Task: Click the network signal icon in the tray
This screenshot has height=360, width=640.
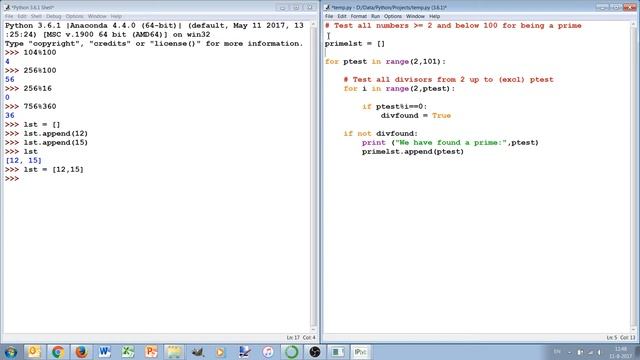Action: pyautogui.click(x=590, y=352)
